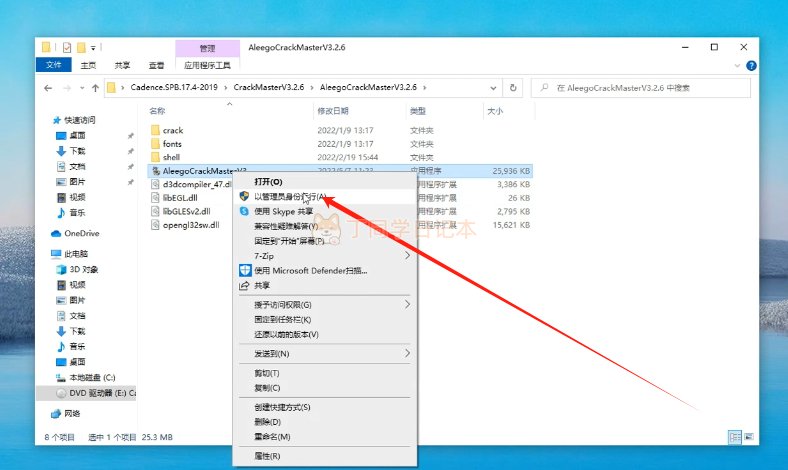The image size is (788, 470).
Task: Select the fonts folder
Action: click(x=172, y=144)
